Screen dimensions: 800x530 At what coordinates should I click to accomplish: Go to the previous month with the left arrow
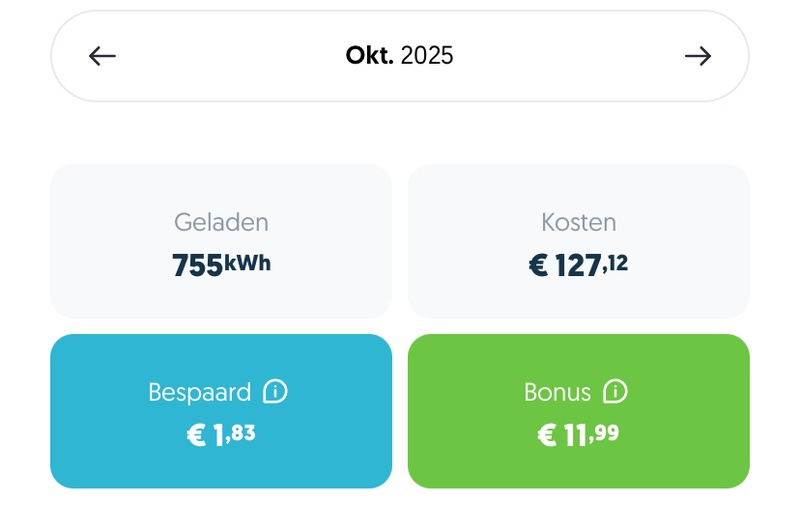(x=102, y=56)
